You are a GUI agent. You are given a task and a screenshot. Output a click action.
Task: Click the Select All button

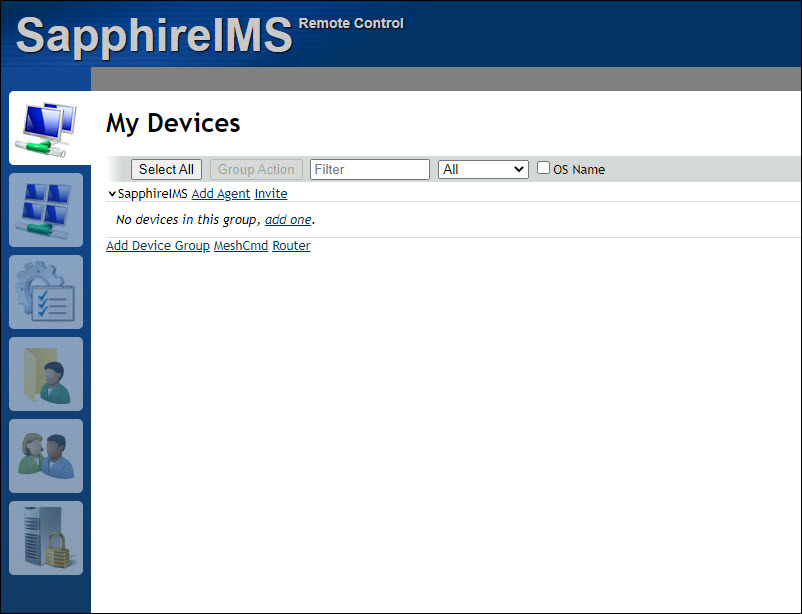click(165, 168)
